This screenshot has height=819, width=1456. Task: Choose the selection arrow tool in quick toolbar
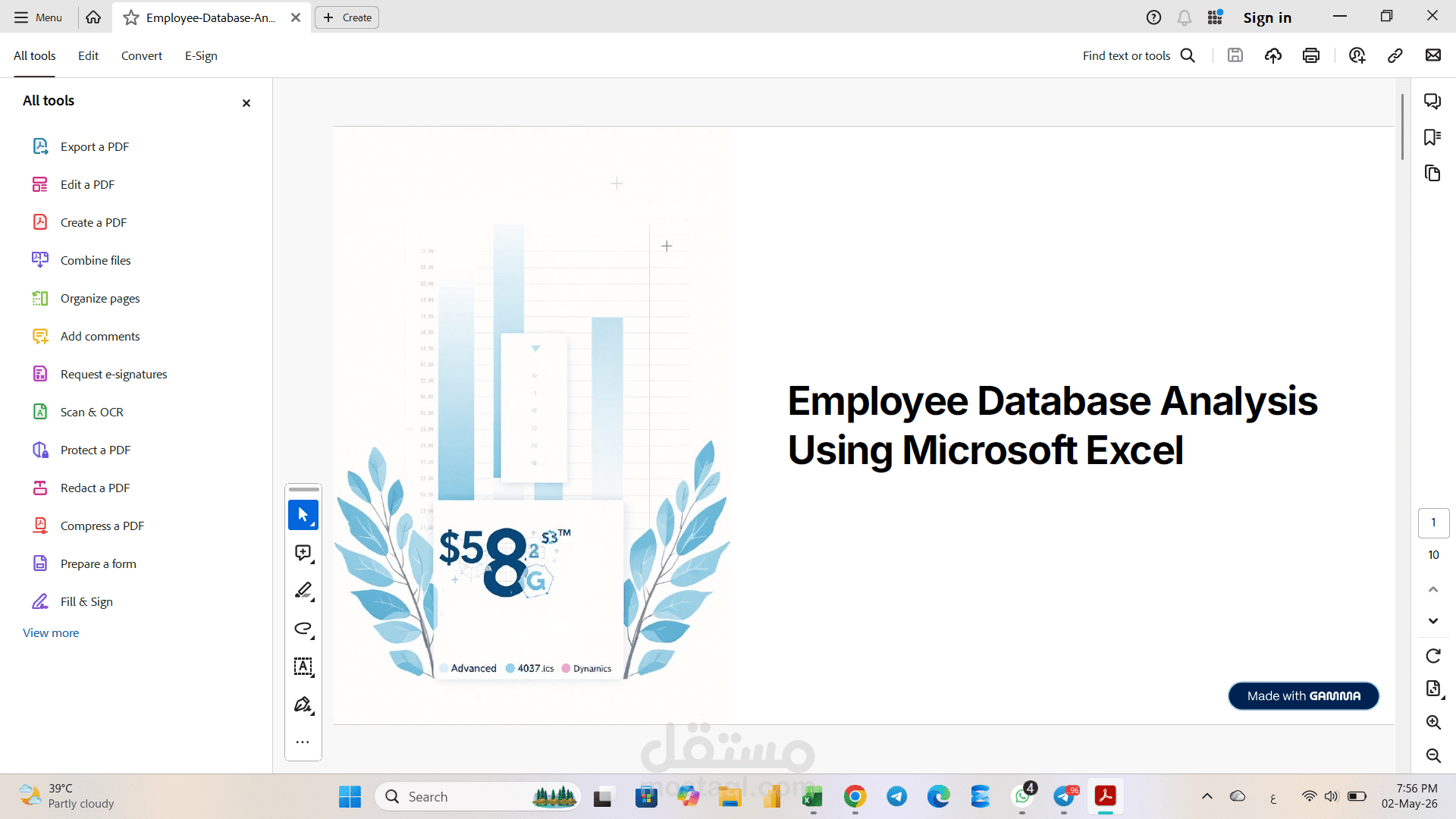click(303, 515)
